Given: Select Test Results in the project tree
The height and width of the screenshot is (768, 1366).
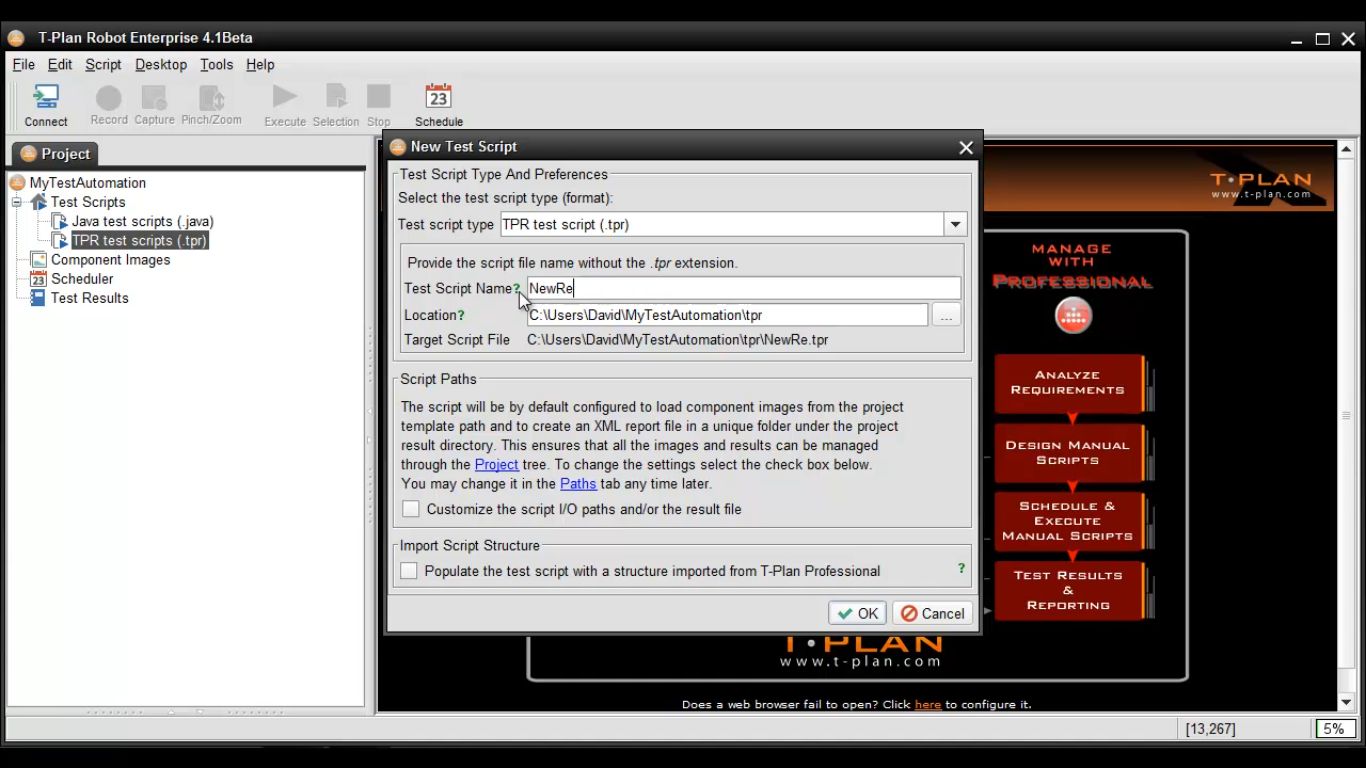Looking at the screenshot, I should [90, 298].
